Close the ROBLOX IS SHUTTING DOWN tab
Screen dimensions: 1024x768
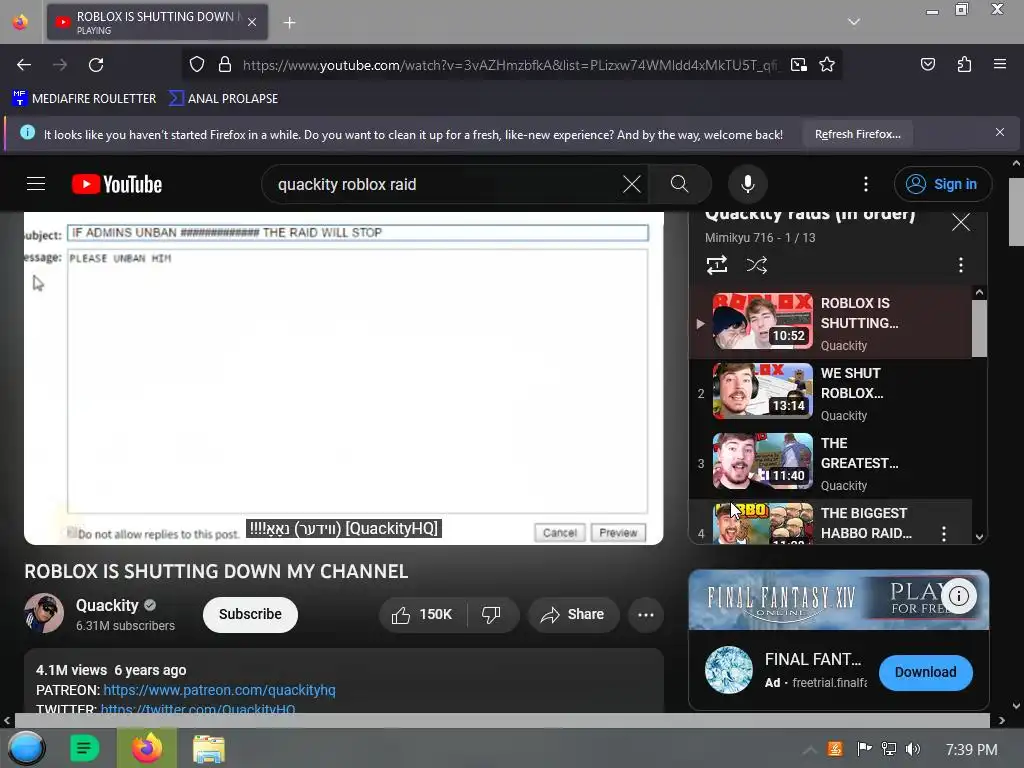coord(252,22)
